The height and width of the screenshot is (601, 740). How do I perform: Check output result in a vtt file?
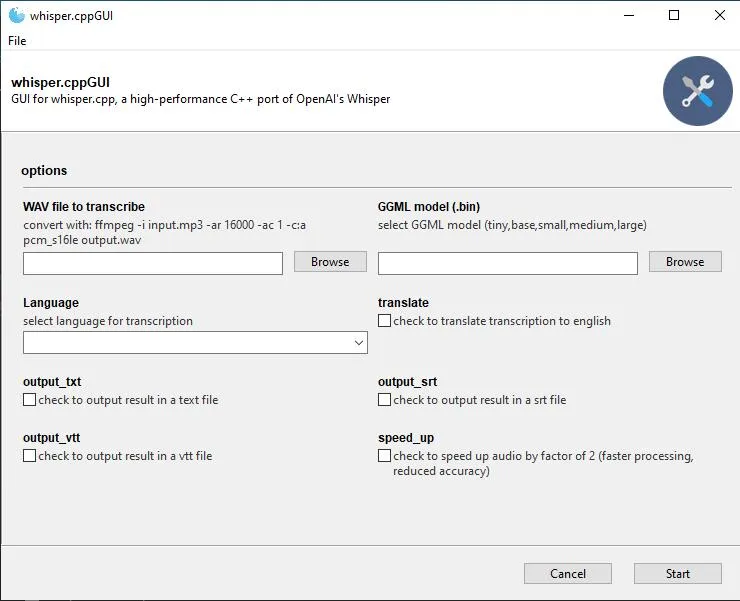tap(29, 456)
